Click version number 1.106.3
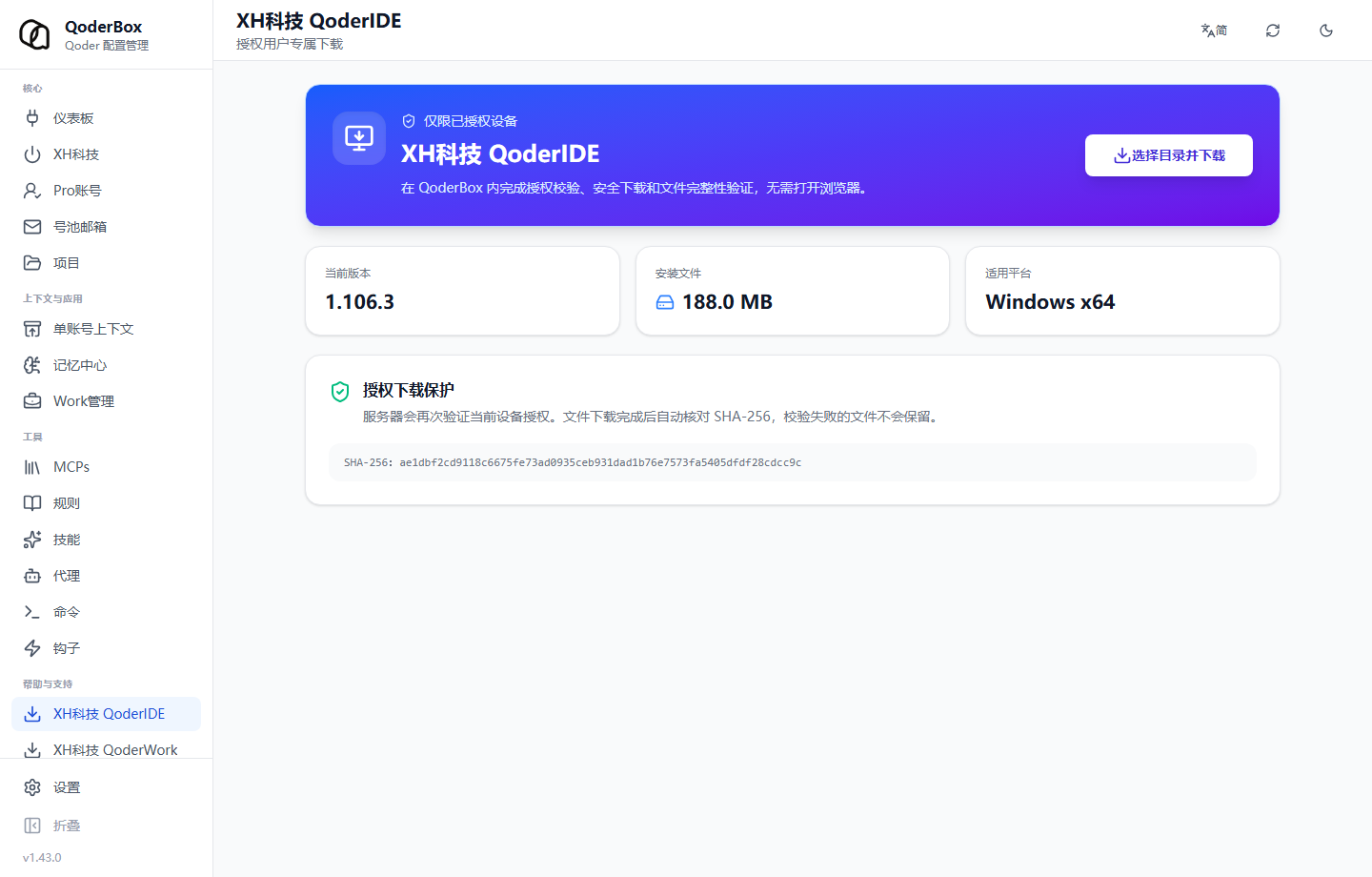The height and width of the screenshot is (877, 1372). click(x=360, y=302)
